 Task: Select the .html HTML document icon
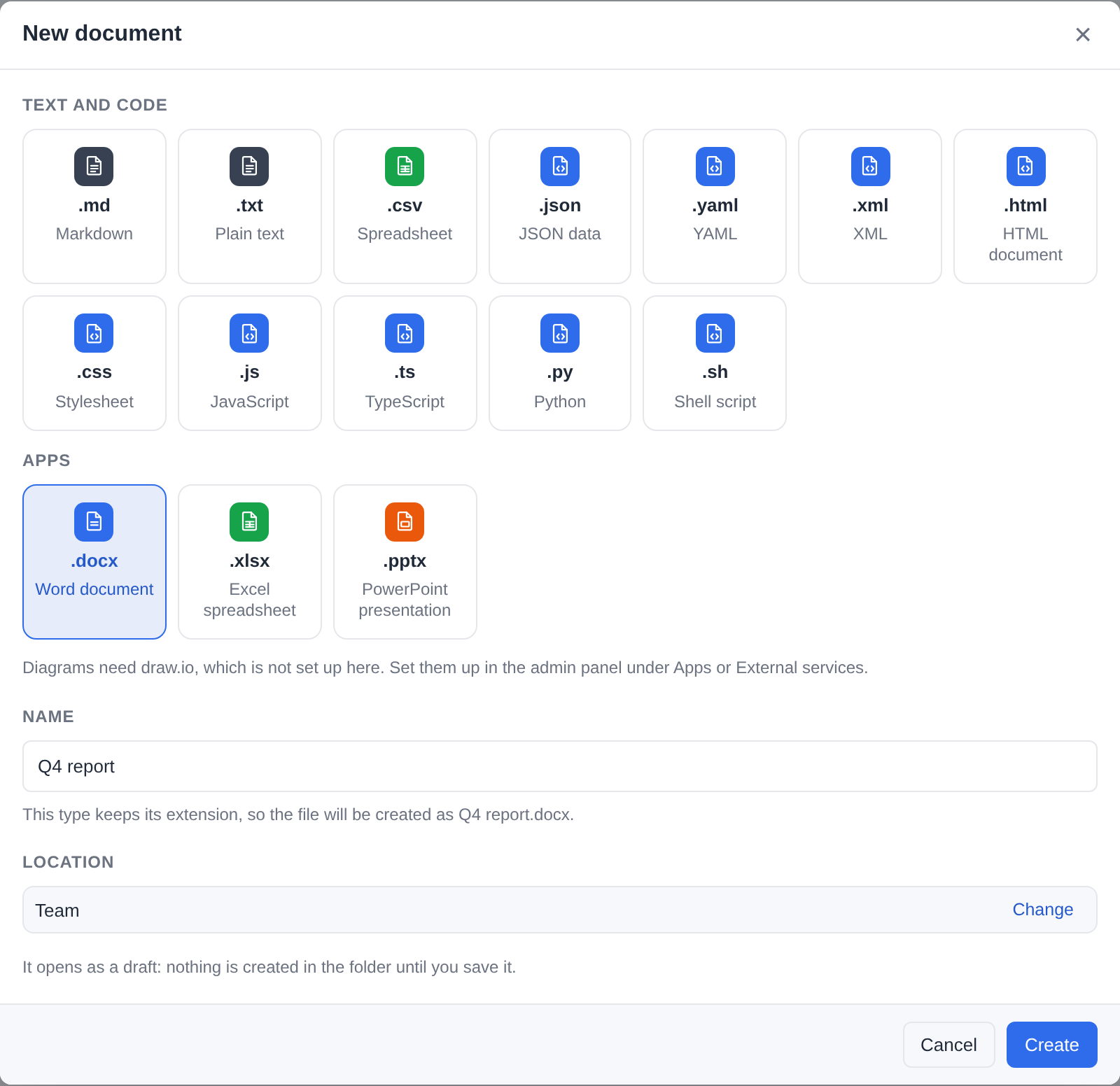[x=1026, y=167]
